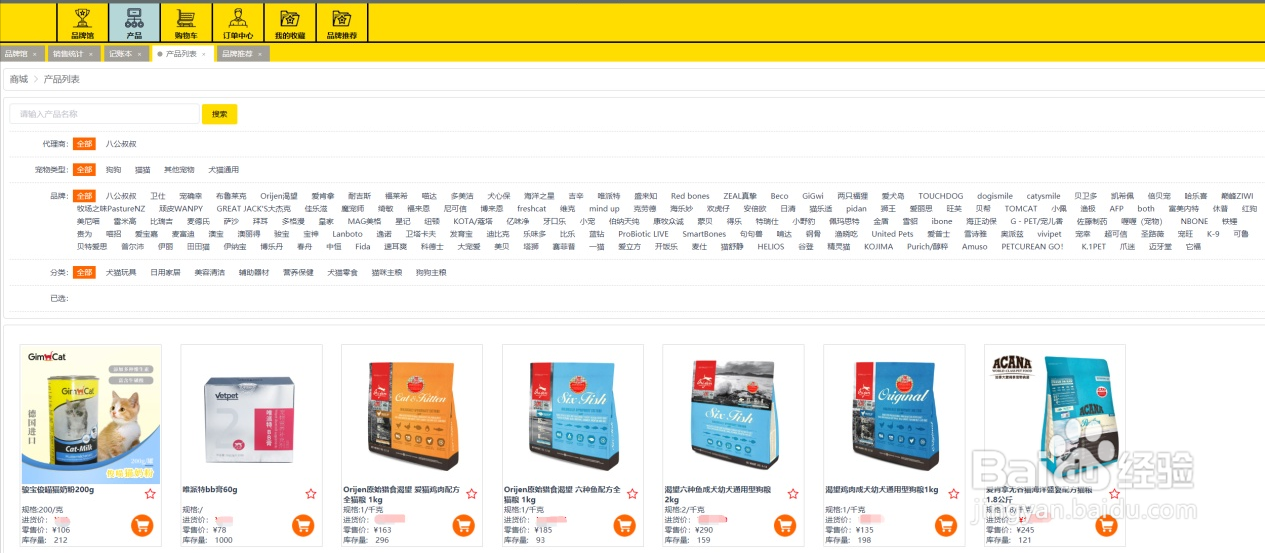This screenshot has width=1265, height=553.
Task: Close the 产品列表 tab
Action: pyautogui.click(x=205, y=54)
